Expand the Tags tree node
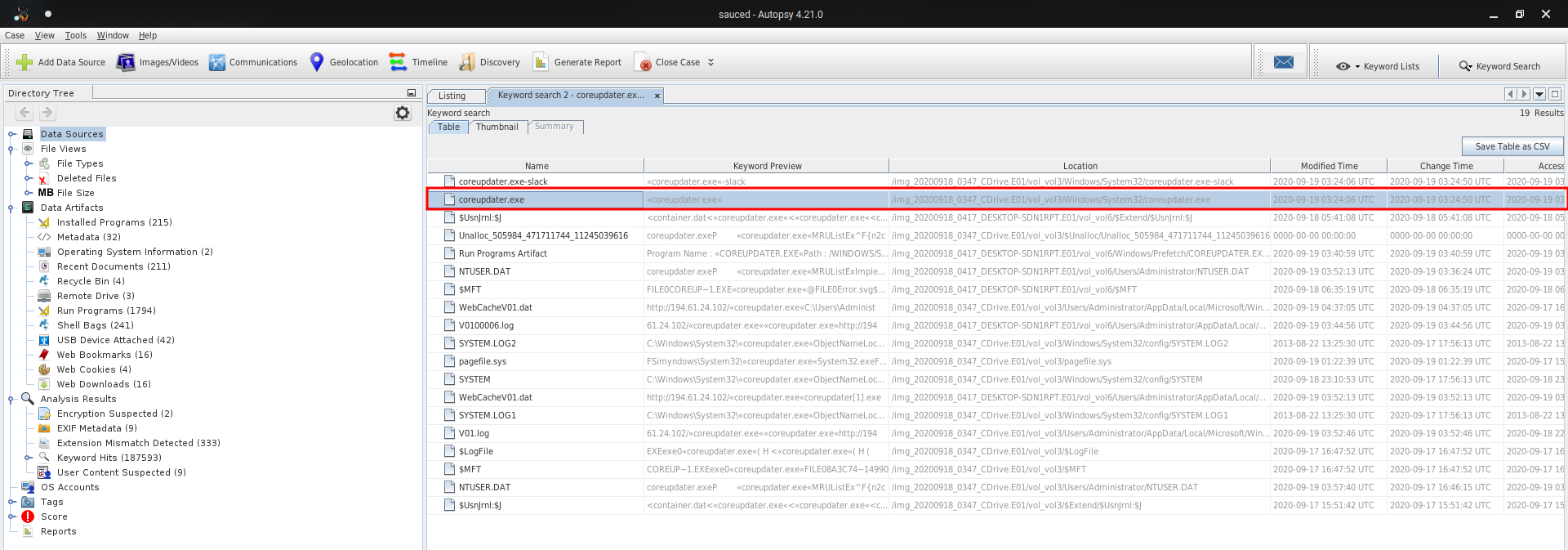The image size is (1568, 550). coord(11,502)
